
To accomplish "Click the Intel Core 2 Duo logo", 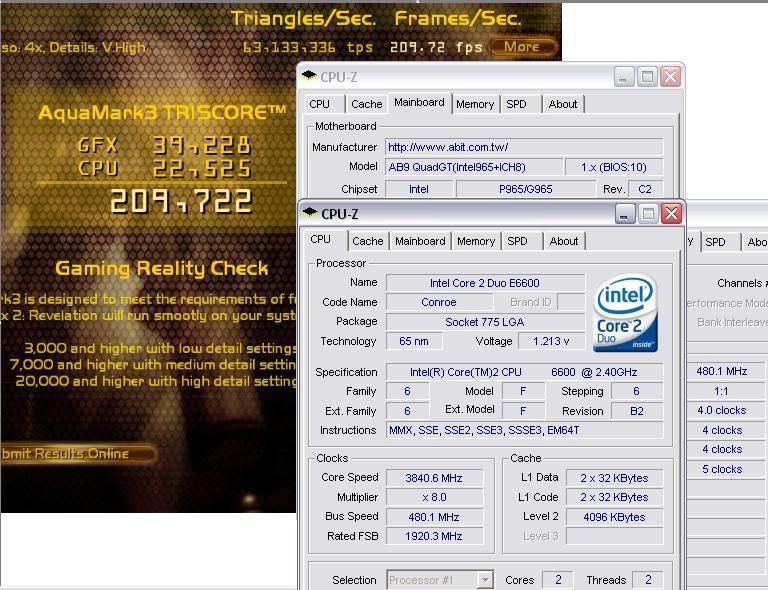I will (625, 313).
